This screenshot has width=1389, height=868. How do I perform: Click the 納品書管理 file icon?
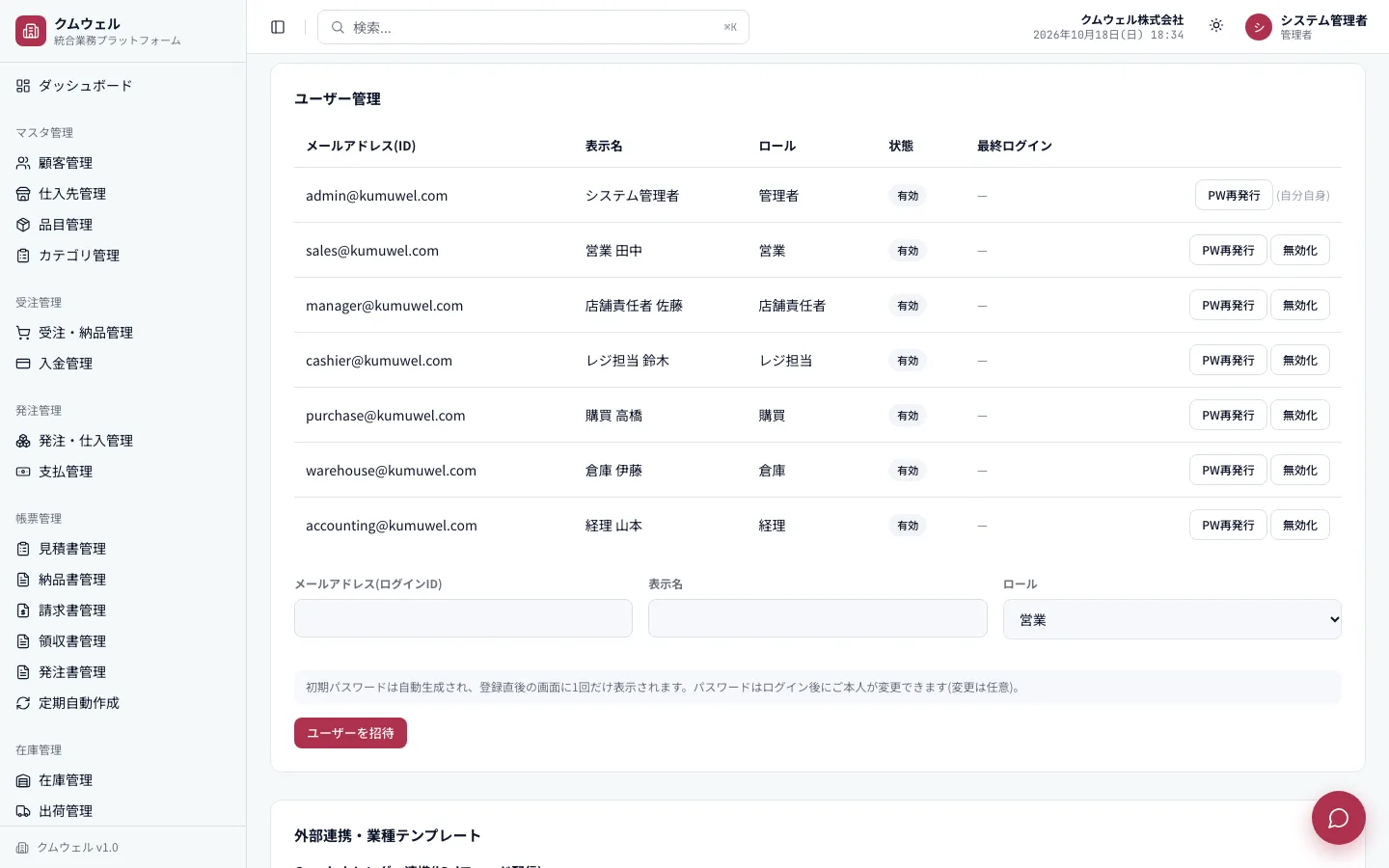[23, 580]
